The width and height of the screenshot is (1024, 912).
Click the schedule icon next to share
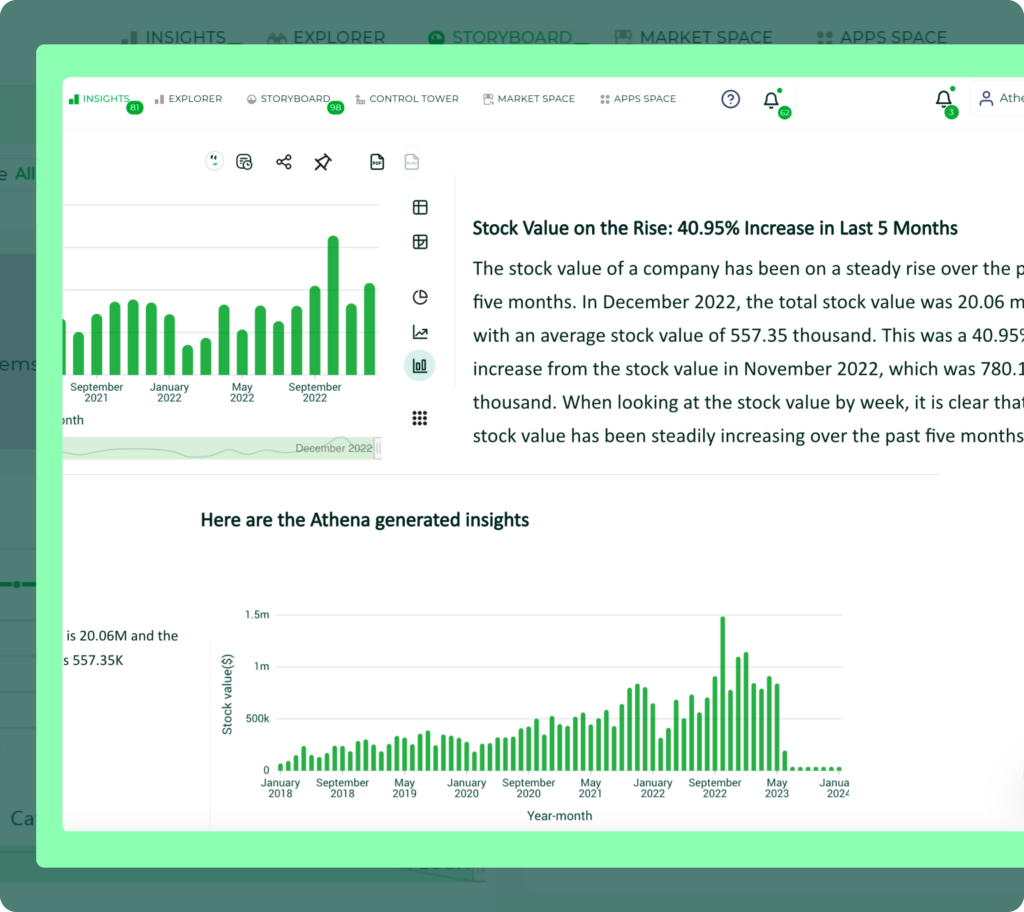244,162
